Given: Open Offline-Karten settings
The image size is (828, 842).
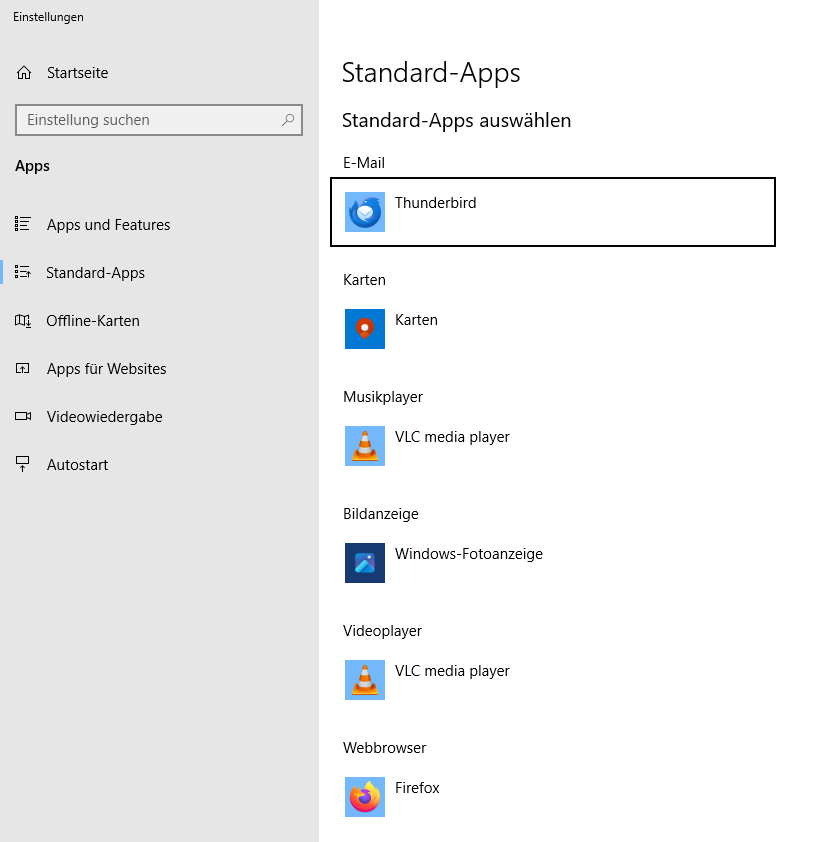Looking at the screenshot, I should coord(159,321).
